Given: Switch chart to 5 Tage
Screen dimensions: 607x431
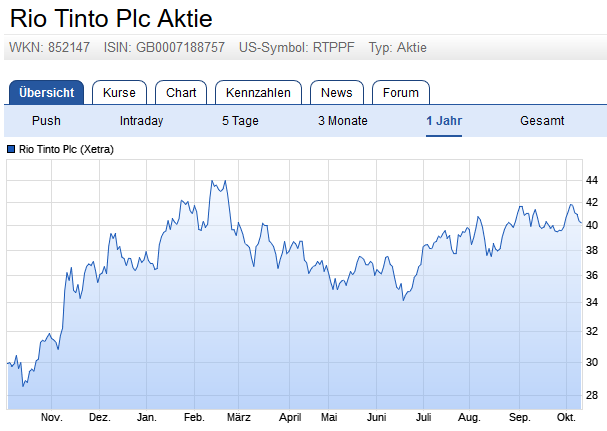Looking at the screenshot, I should coord(240,121).
